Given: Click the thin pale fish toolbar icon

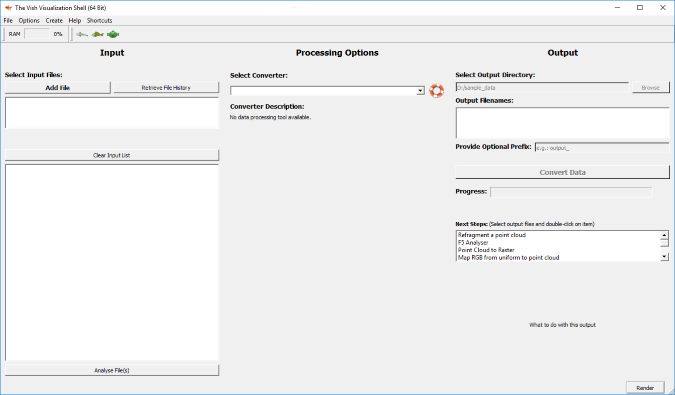Looking at the screenshot, I should pyautogui.click(x=82, y=34).
